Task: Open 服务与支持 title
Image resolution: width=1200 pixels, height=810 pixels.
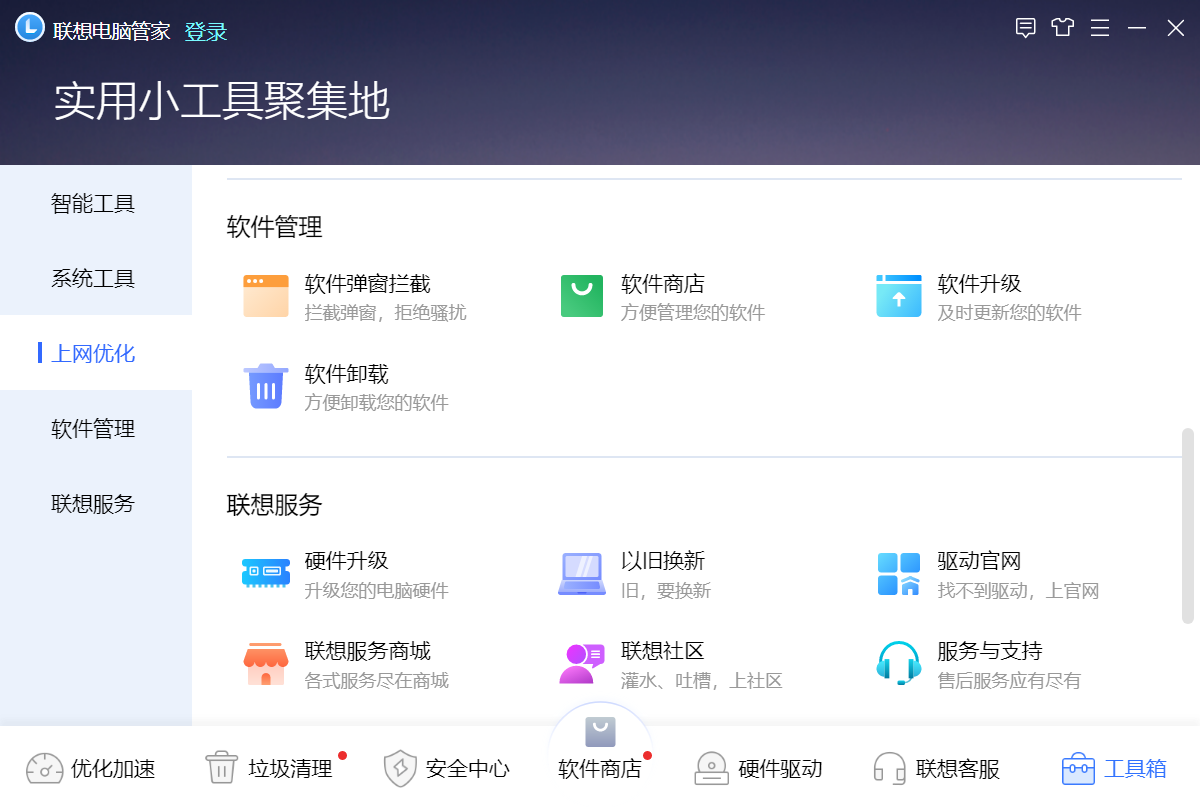Action: click(x=990, y=651)
